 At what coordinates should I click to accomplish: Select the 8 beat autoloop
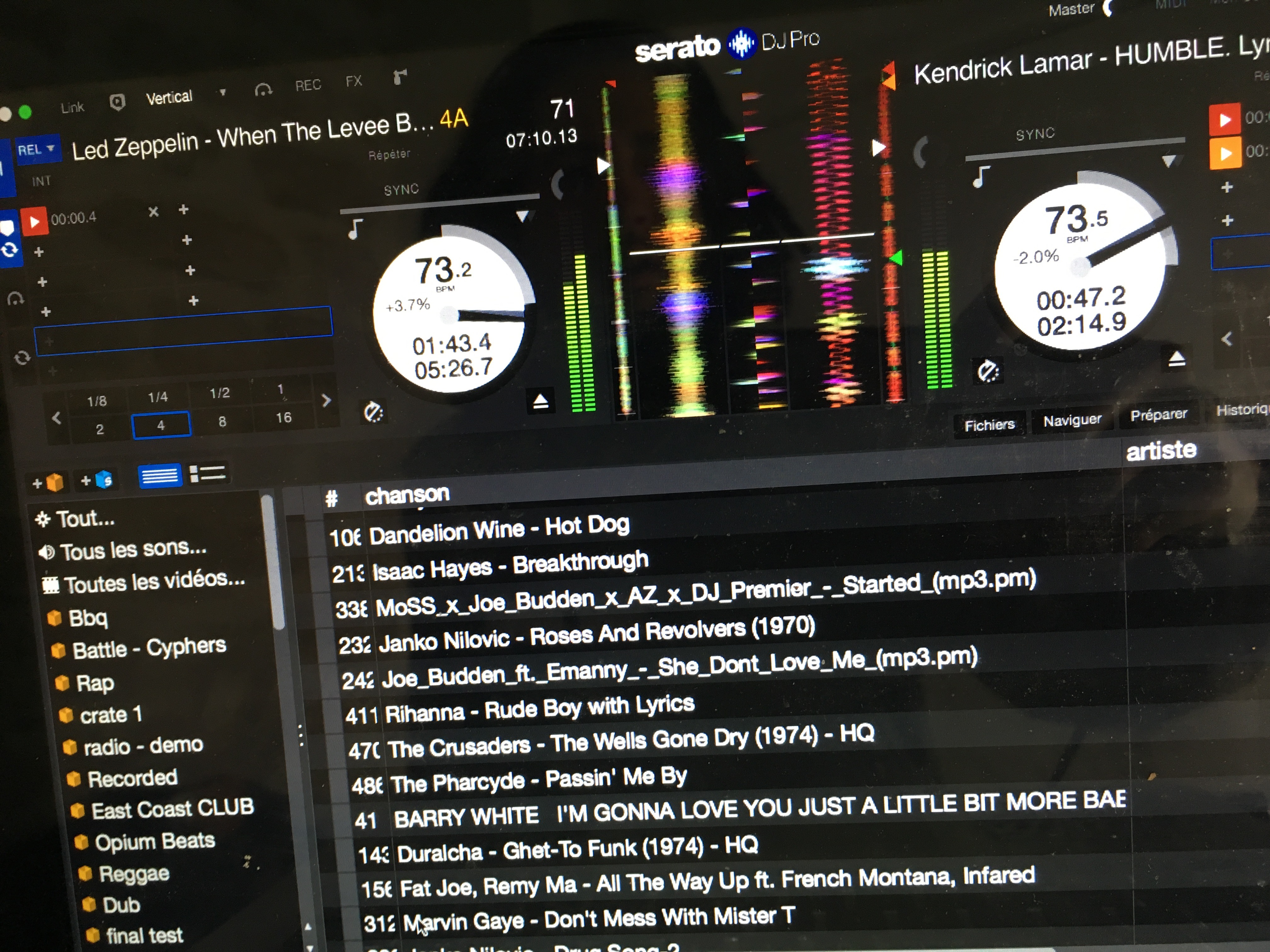[x=222, y=421]
